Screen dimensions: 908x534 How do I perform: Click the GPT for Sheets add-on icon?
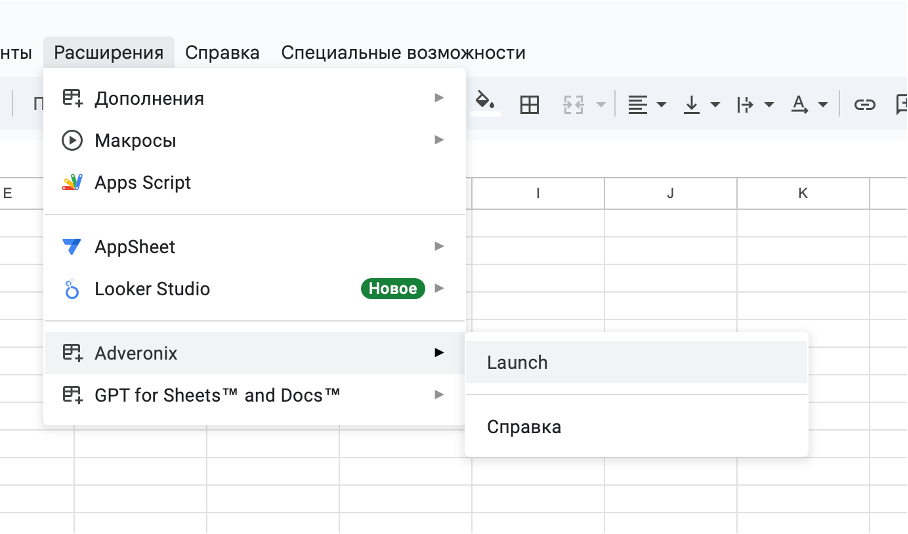click(72, 395)
